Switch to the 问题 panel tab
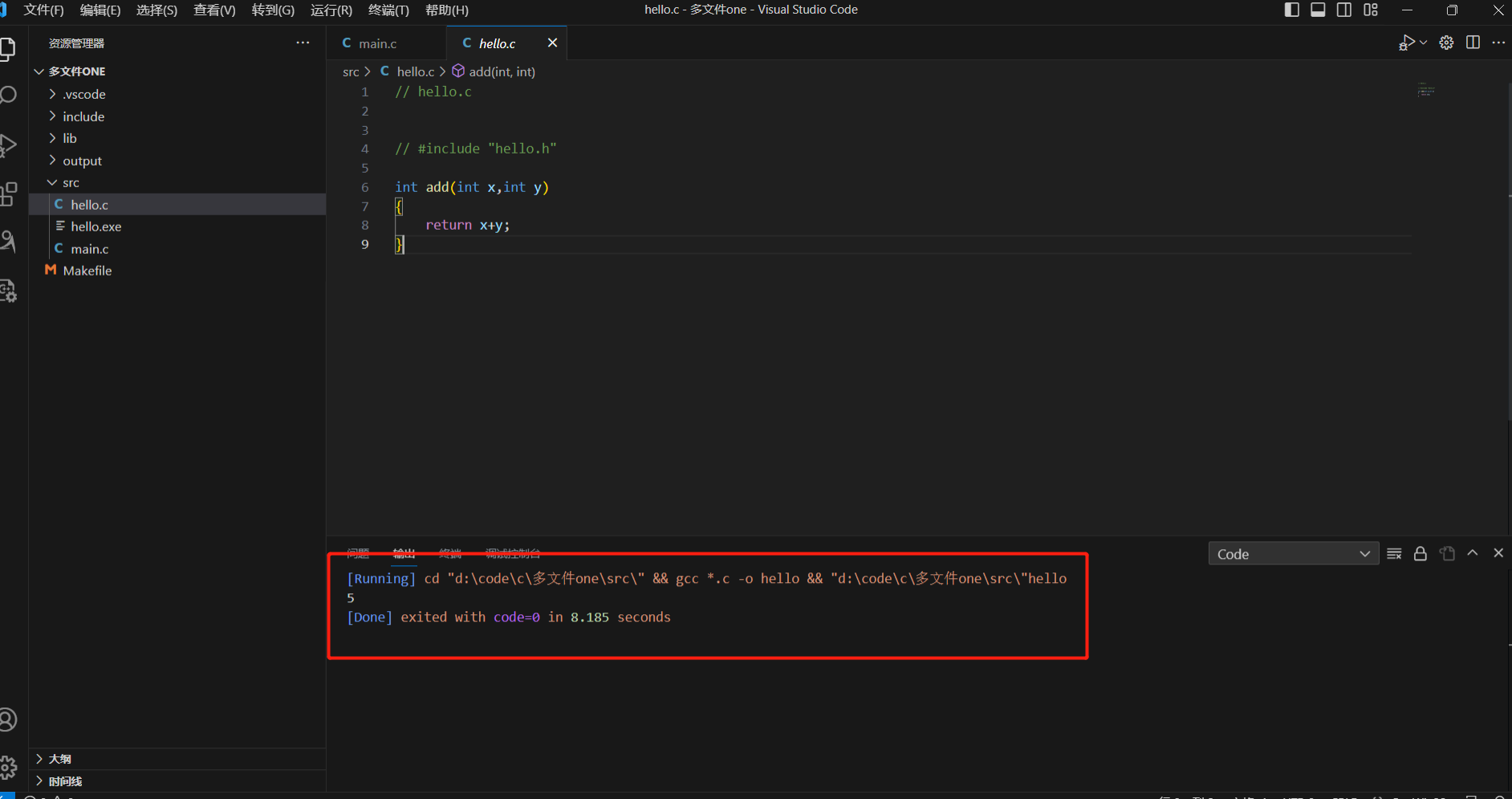The height and width of the screenshot is (799, 1512). tap(358, 553)
